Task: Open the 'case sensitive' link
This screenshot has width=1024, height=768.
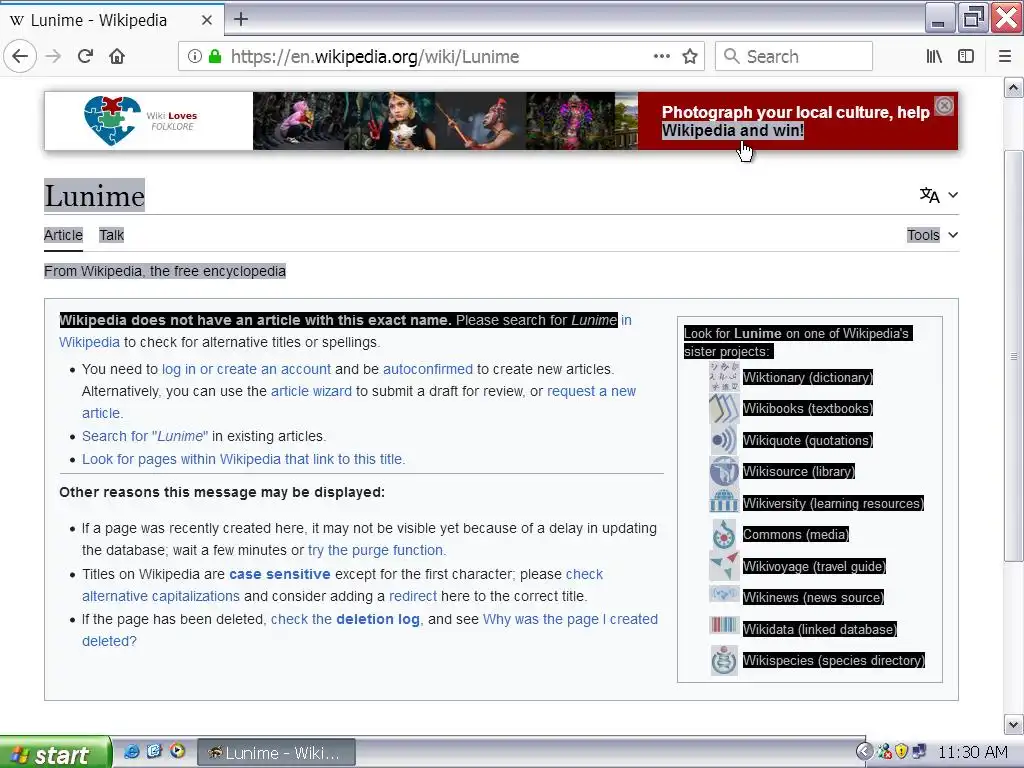Action: click(280, 574)
